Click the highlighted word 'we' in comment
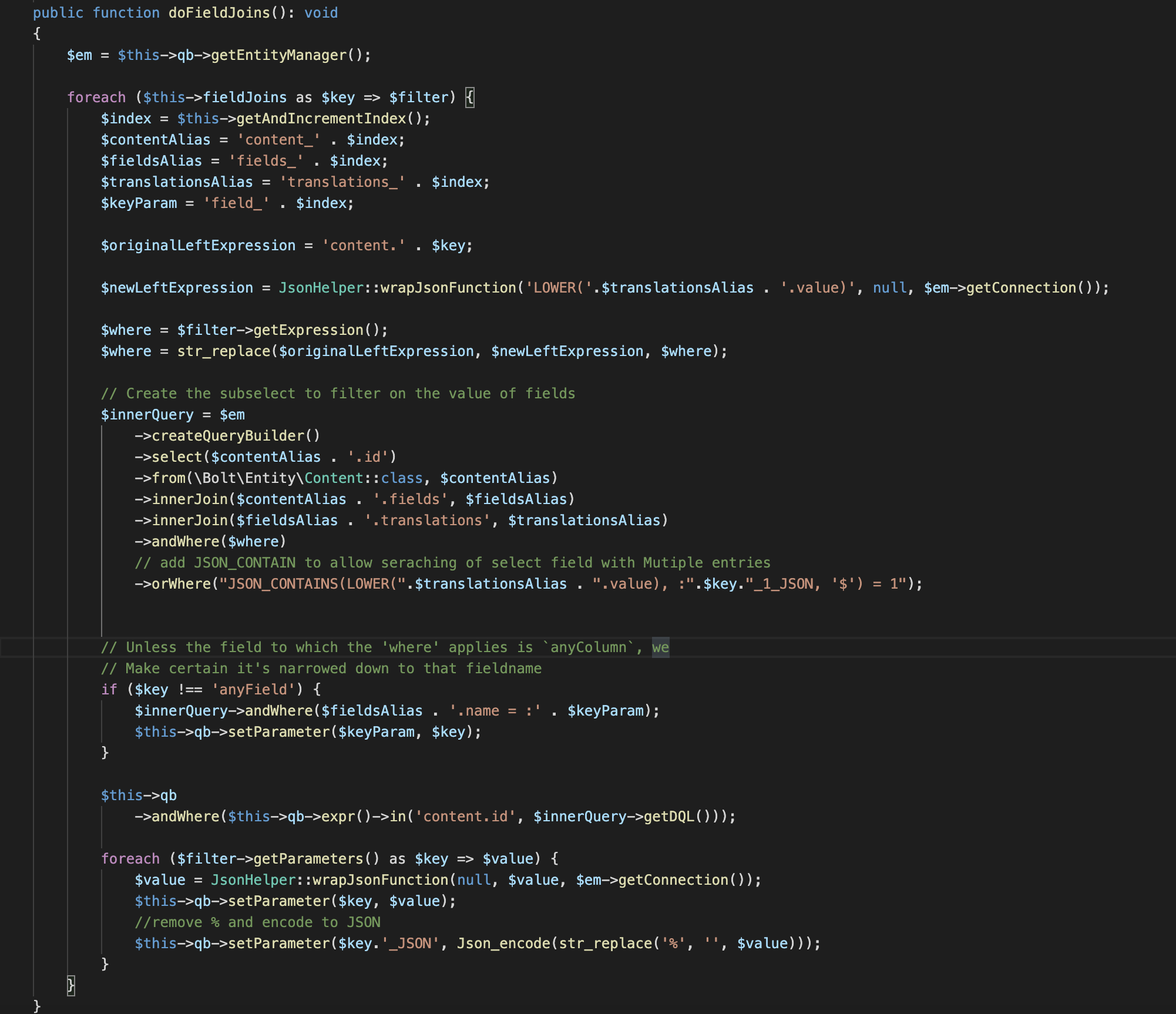Screen dimensions: 1176x1014 tap(662, 647)
